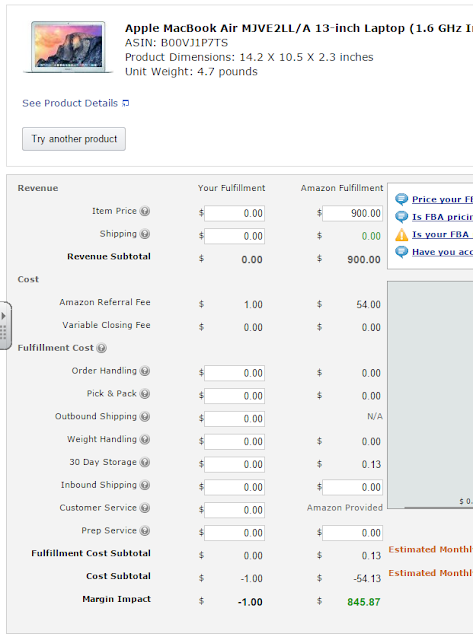
Task: Click Your Fulfillment Item Price field
Action: (235, 213)
